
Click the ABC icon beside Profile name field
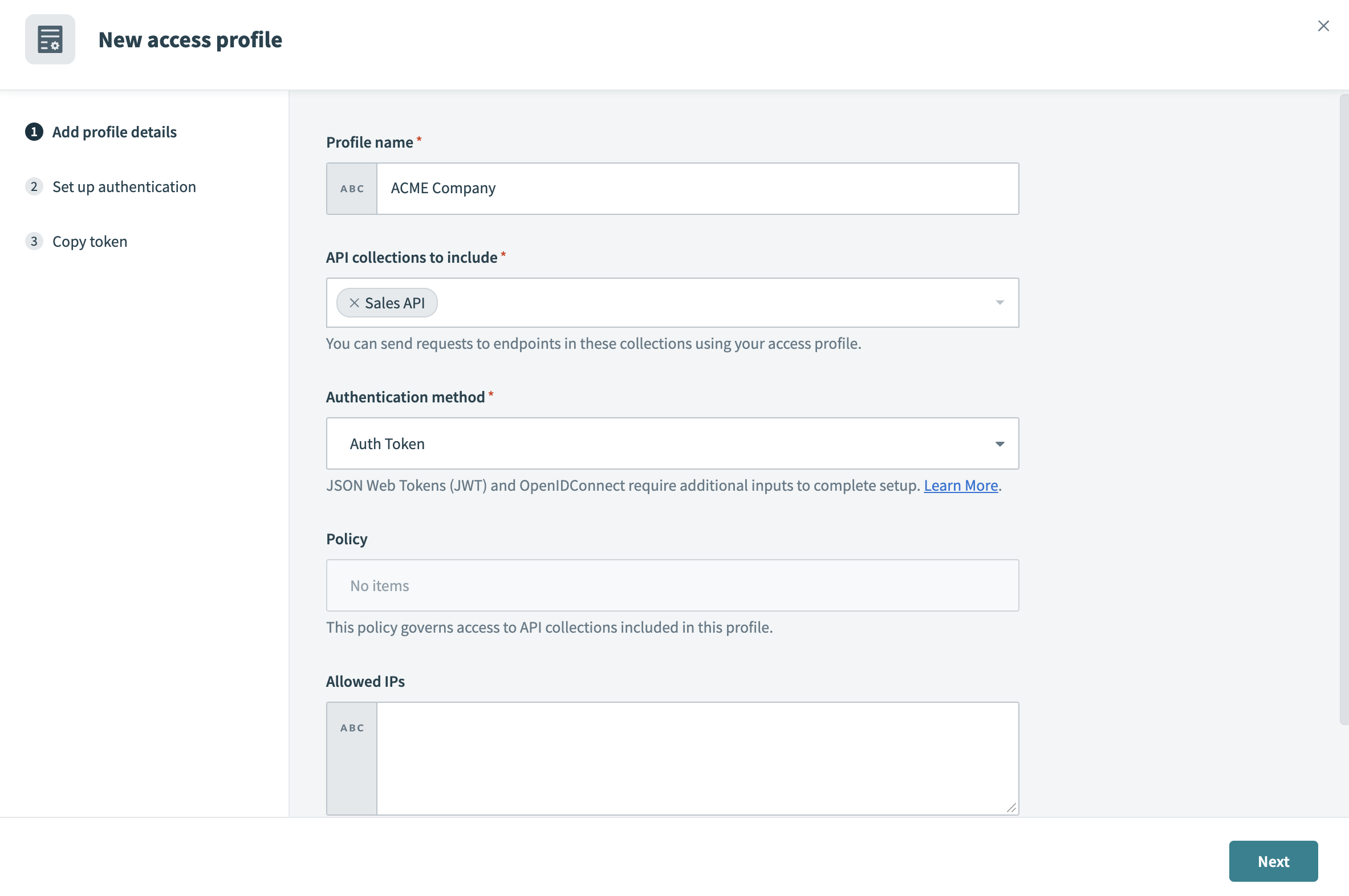pyautogui.click(x=351, y=189)
